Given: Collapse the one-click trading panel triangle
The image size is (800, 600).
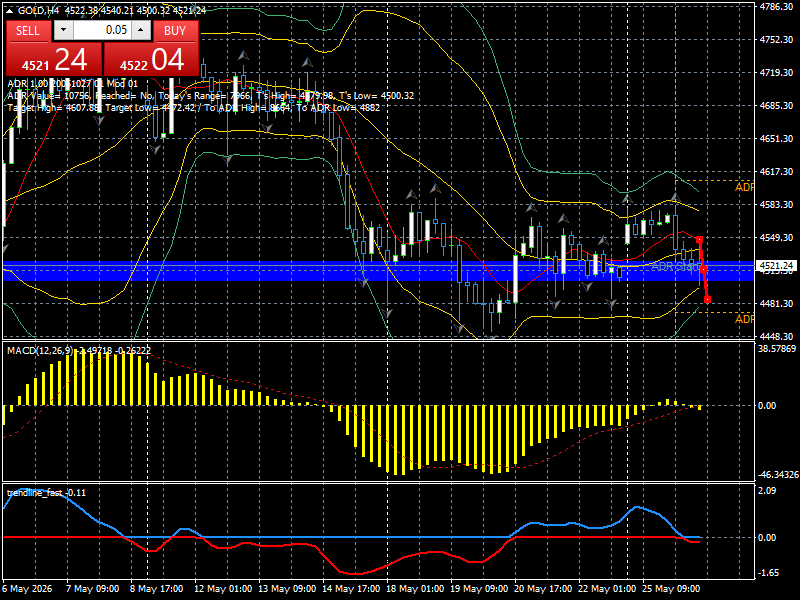Looking at the screenshot, I should [9, 10].
